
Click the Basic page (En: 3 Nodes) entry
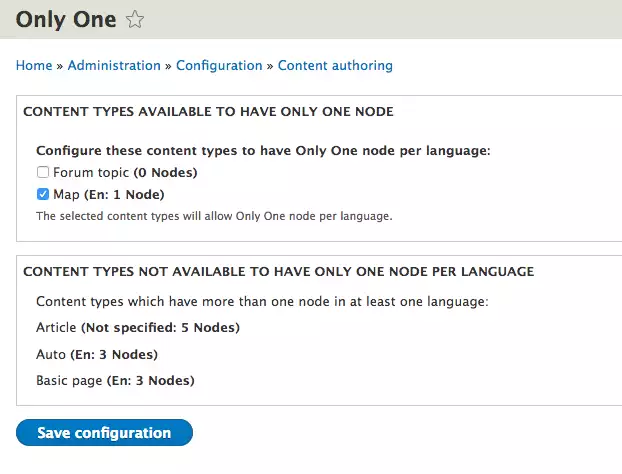coord(115,380)
